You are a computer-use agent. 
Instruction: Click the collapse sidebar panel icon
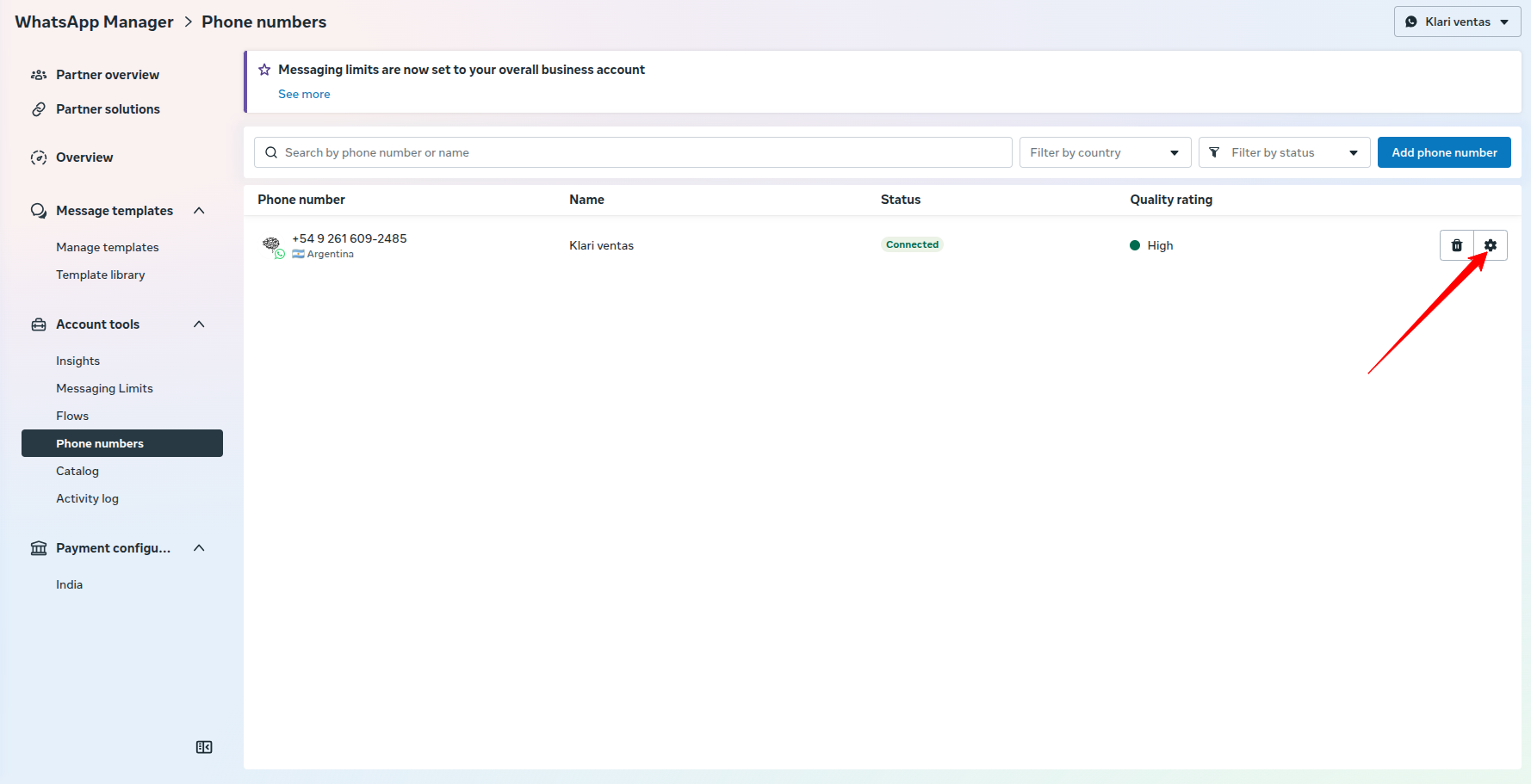pos(204,747)
